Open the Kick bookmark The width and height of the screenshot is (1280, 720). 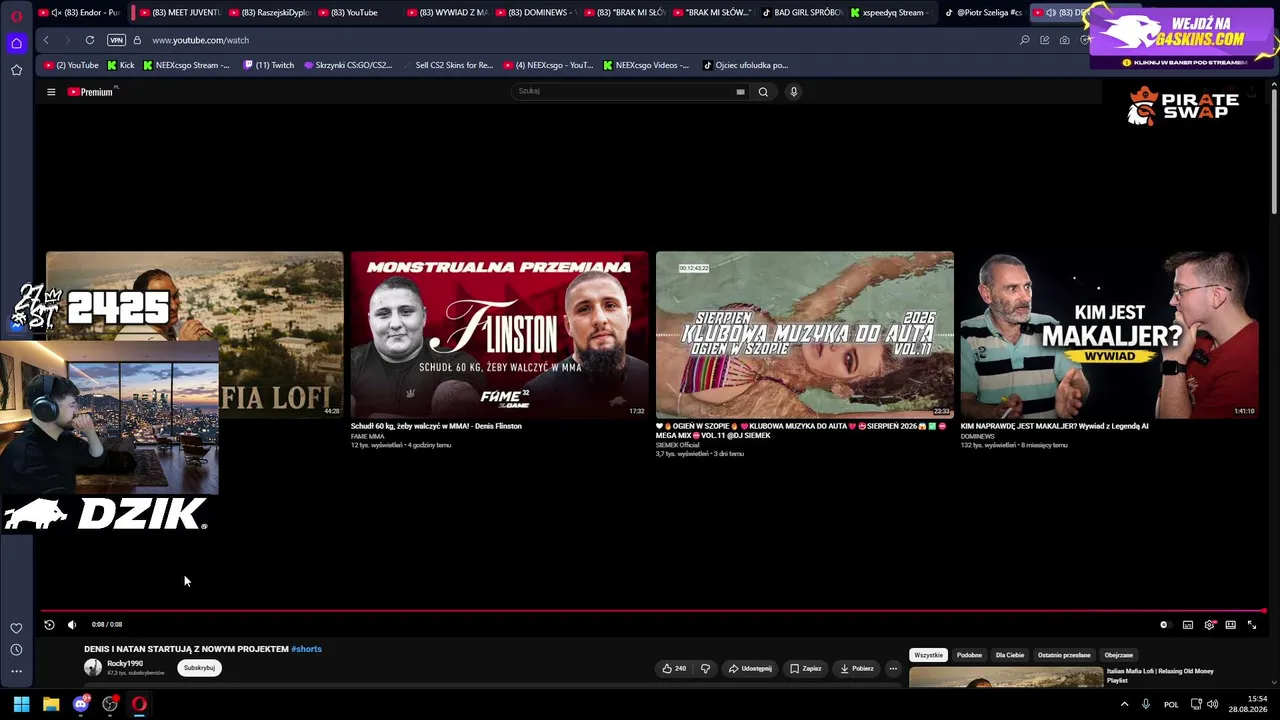(121, 65)
